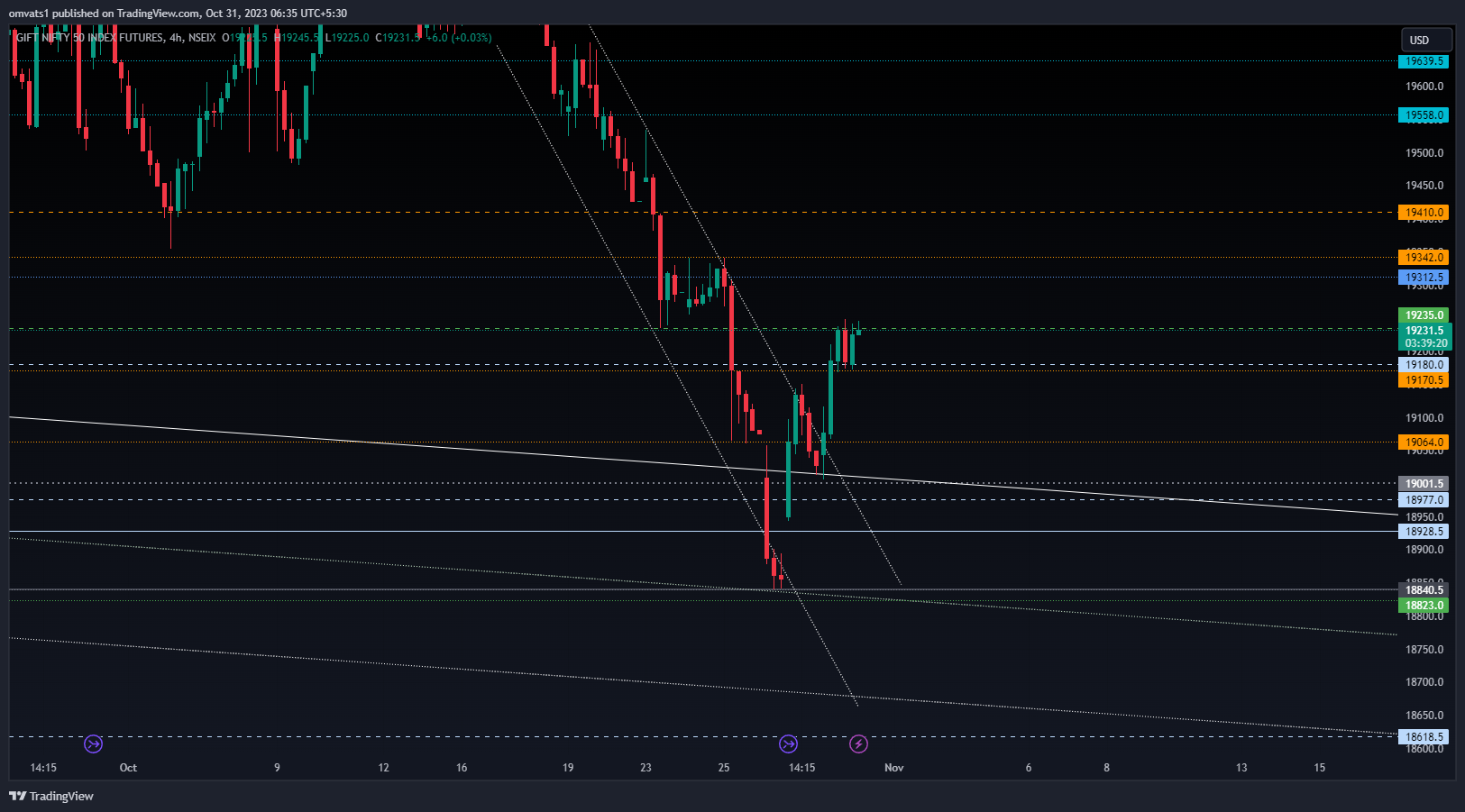Click the 14:15 time label before Oct
1465x812 pixels.
[x=43, y=768]
